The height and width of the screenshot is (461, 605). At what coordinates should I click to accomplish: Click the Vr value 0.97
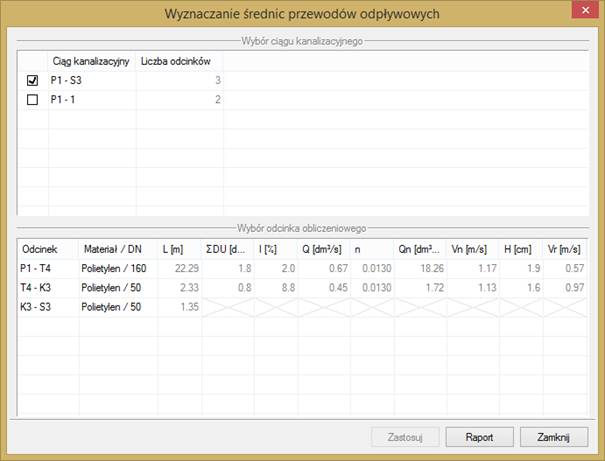pos(565,288)
